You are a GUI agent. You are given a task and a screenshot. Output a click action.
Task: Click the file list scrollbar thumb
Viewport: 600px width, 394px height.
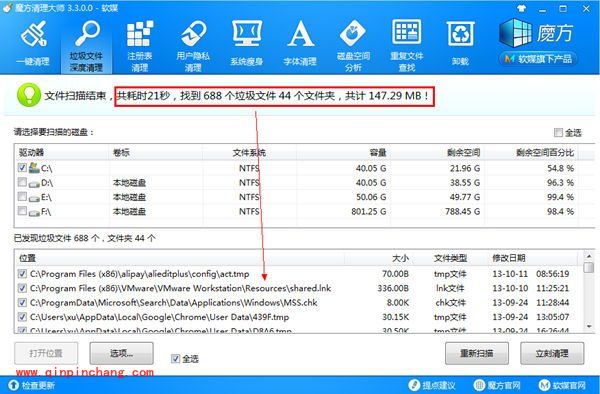click(x=589, y=267)
